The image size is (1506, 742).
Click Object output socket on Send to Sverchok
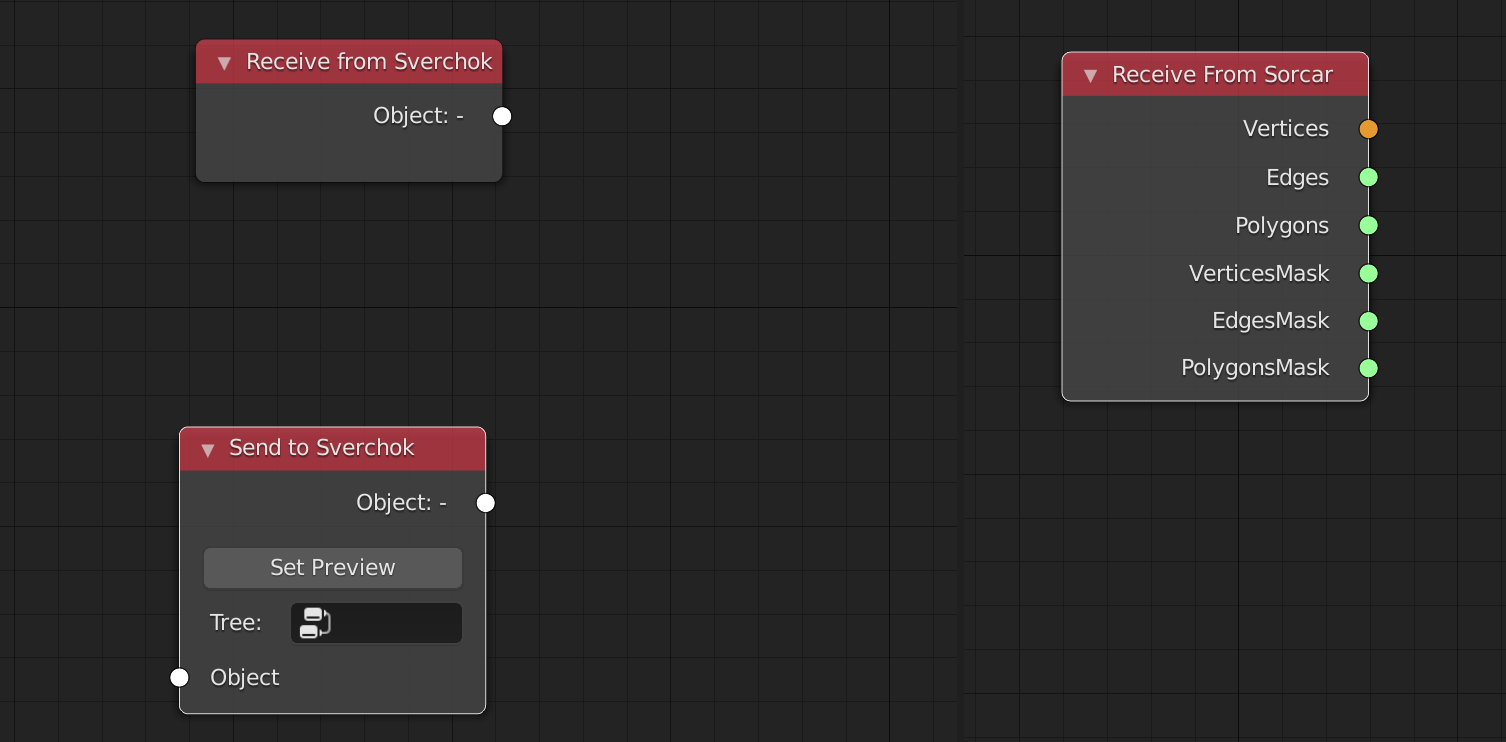tap(485, 503)
